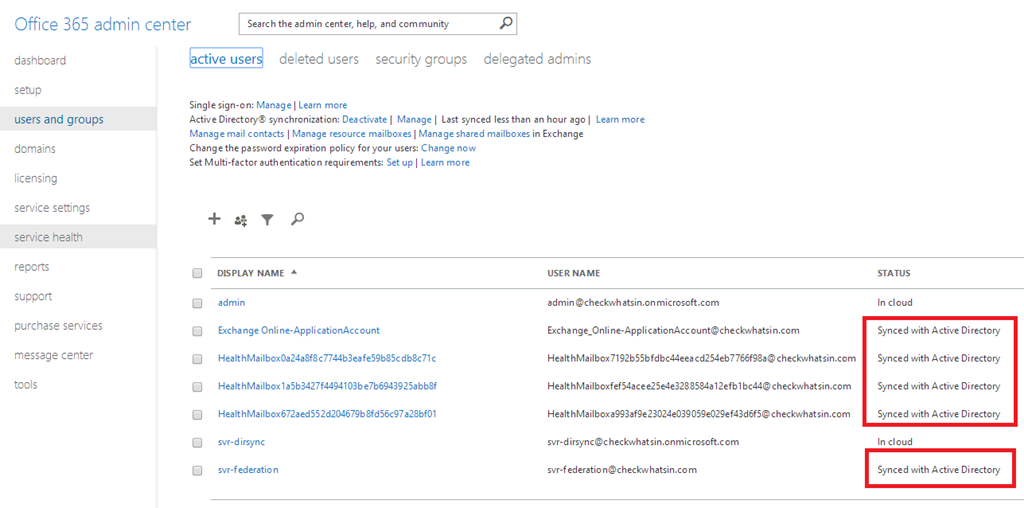Check the HealthMailbox0a24a8f8c7744b3eafe59b85cdb8c71c row box
This screenshot has height=508, width=1024.
pos(197,358)
